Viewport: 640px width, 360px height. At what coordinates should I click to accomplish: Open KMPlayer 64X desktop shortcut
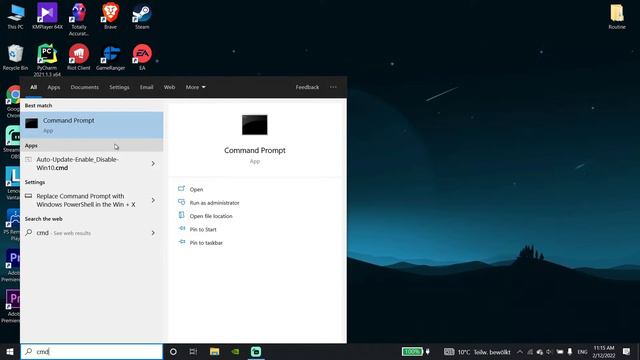tap(47, 16)
